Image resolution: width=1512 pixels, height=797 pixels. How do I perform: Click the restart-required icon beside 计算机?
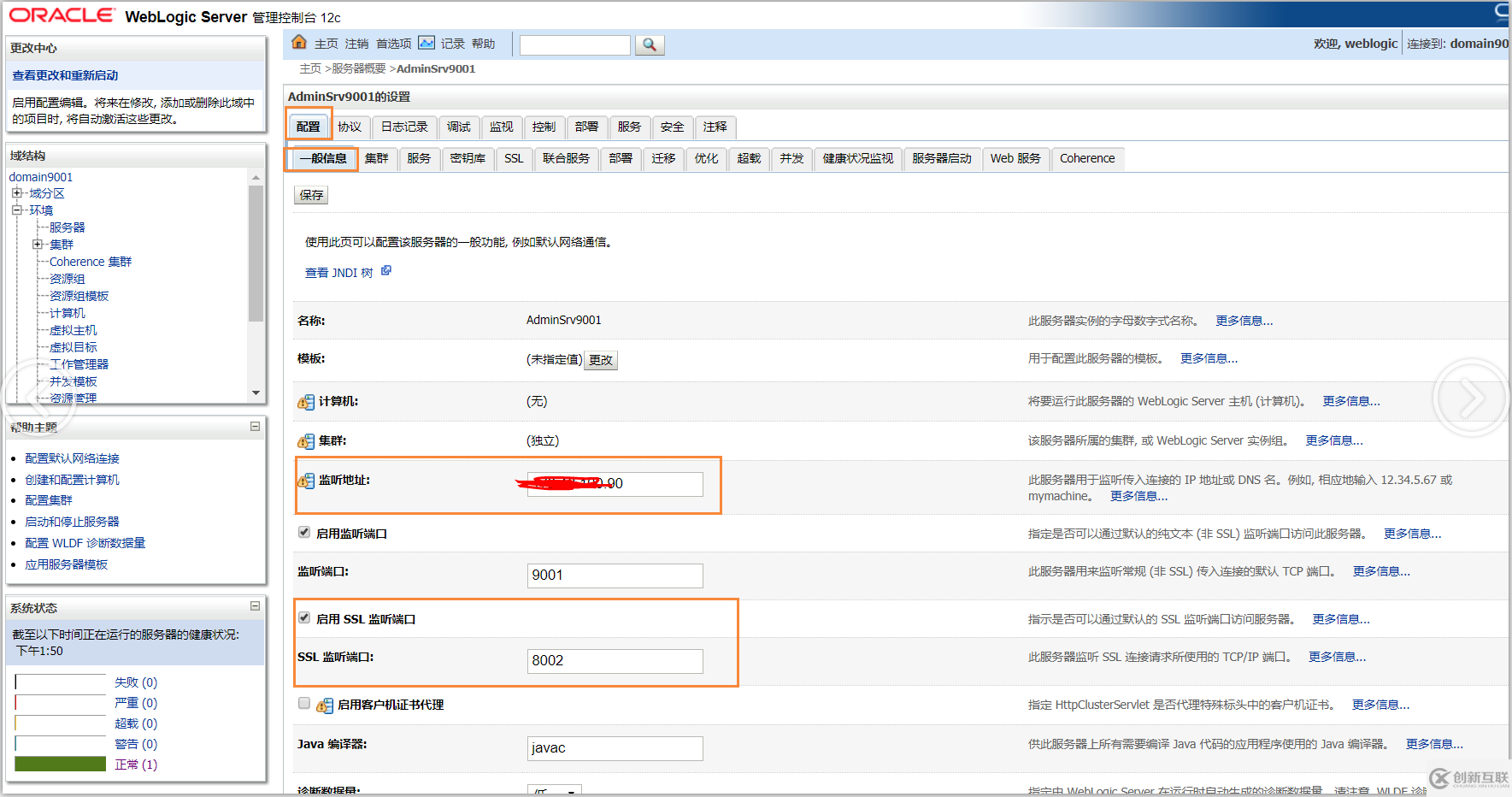pos(306,402)
